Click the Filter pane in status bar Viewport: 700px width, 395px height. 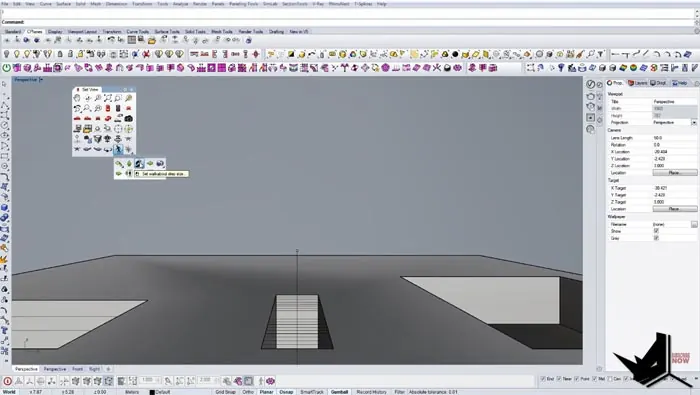[x=399, y=392]
